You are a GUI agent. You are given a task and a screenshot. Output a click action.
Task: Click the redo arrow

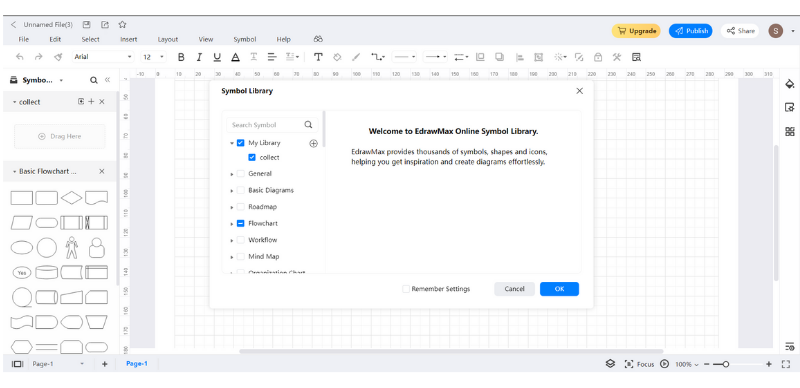39,57
